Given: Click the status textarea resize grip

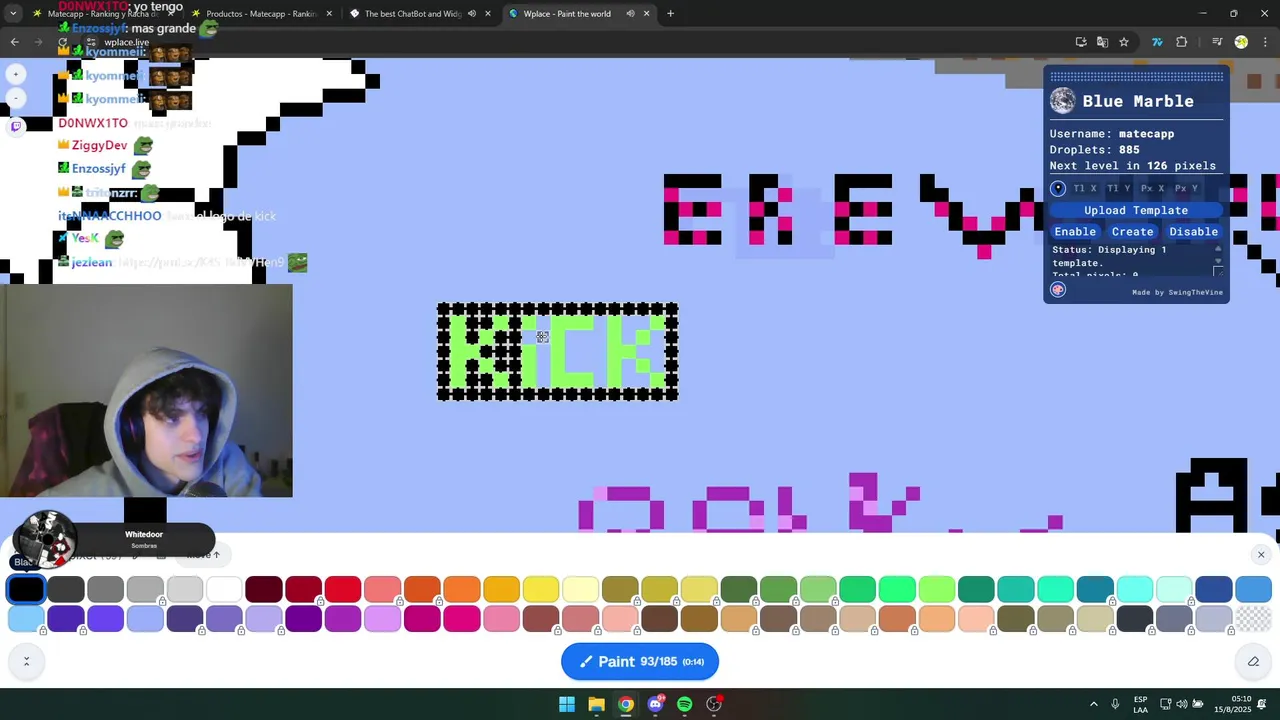Looking at the screenshot, I should click(1218, 271).
